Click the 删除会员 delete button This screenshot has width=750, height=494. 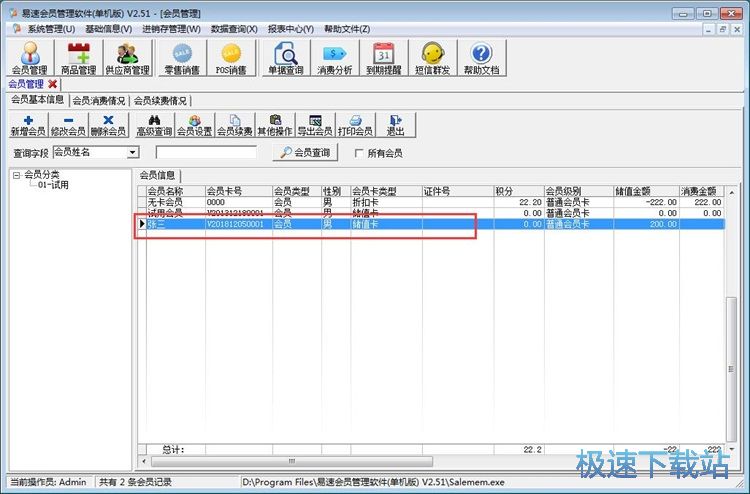[x=108, y=125]
